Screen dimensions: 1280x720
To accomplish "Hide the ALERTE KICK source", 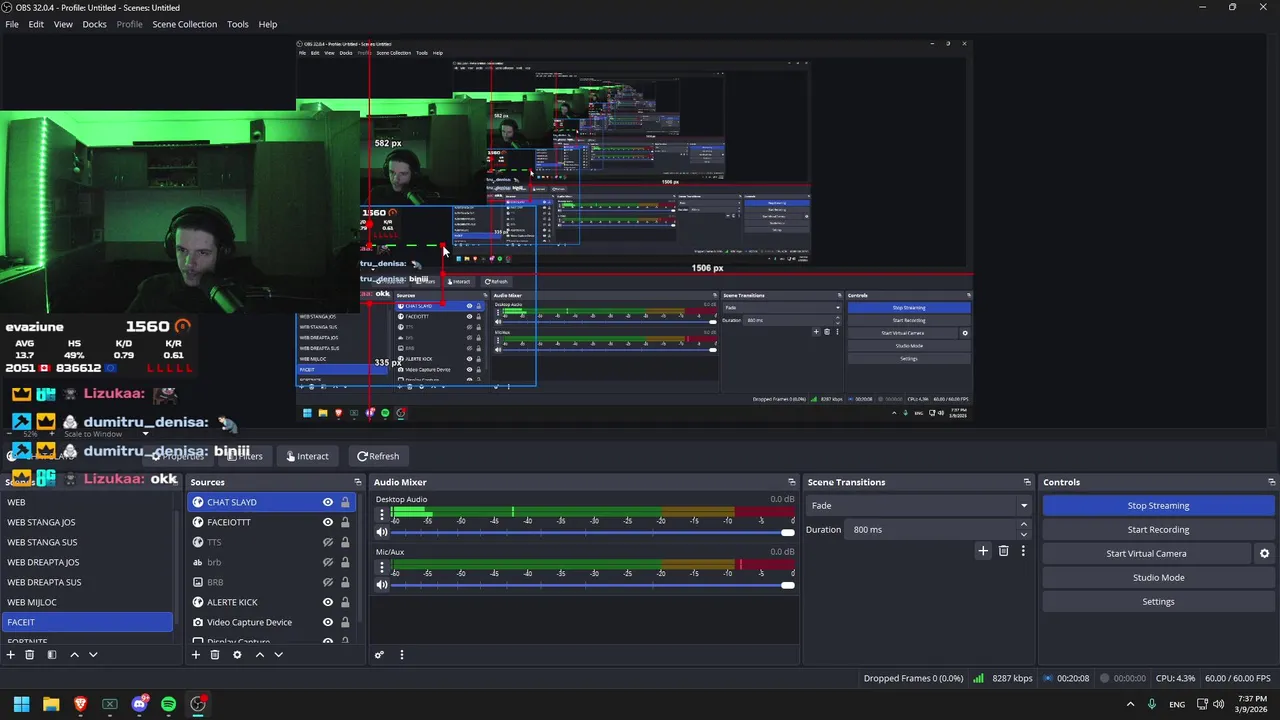I will [327, 602].
